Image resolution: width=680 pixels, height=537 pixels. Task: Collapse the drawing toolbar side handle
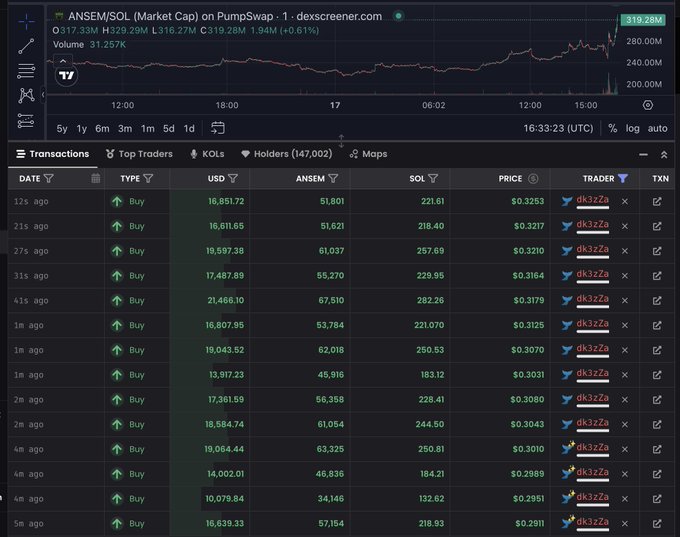(x=43, y=95)
